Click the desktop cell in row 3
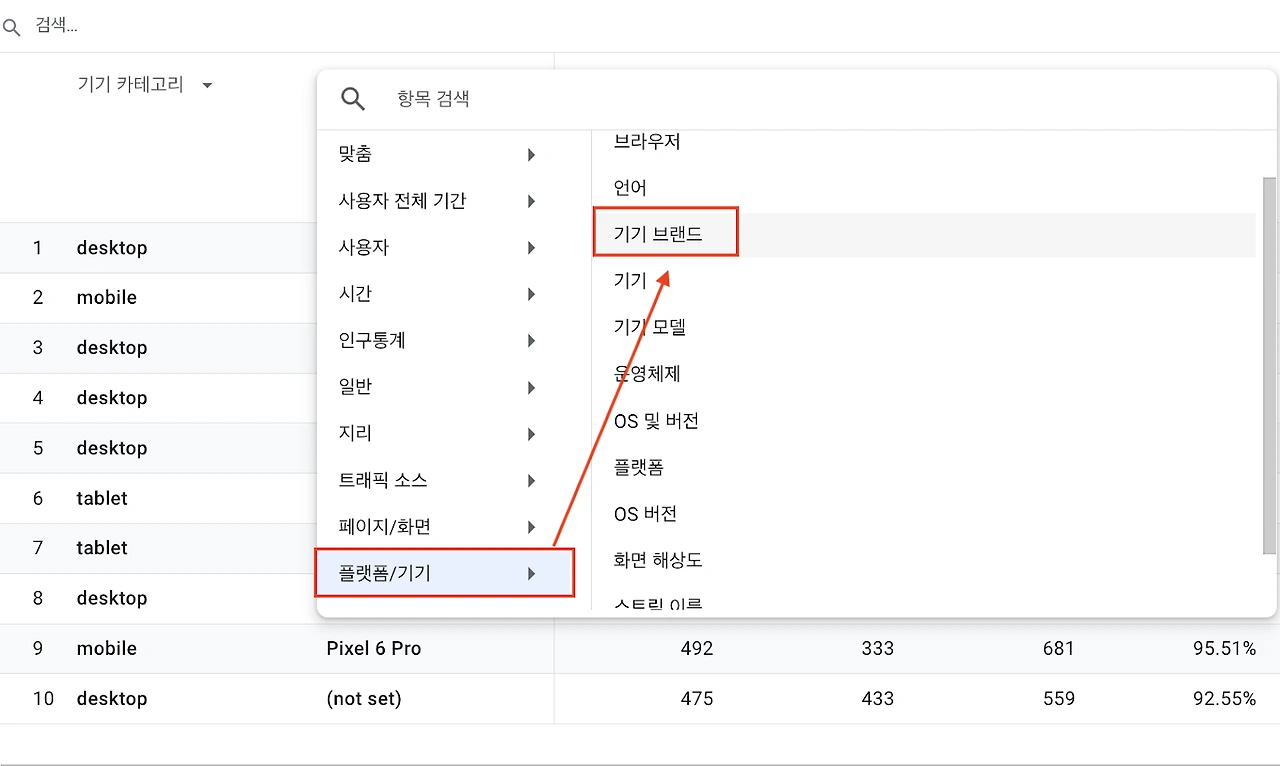 tap(112, 348)
